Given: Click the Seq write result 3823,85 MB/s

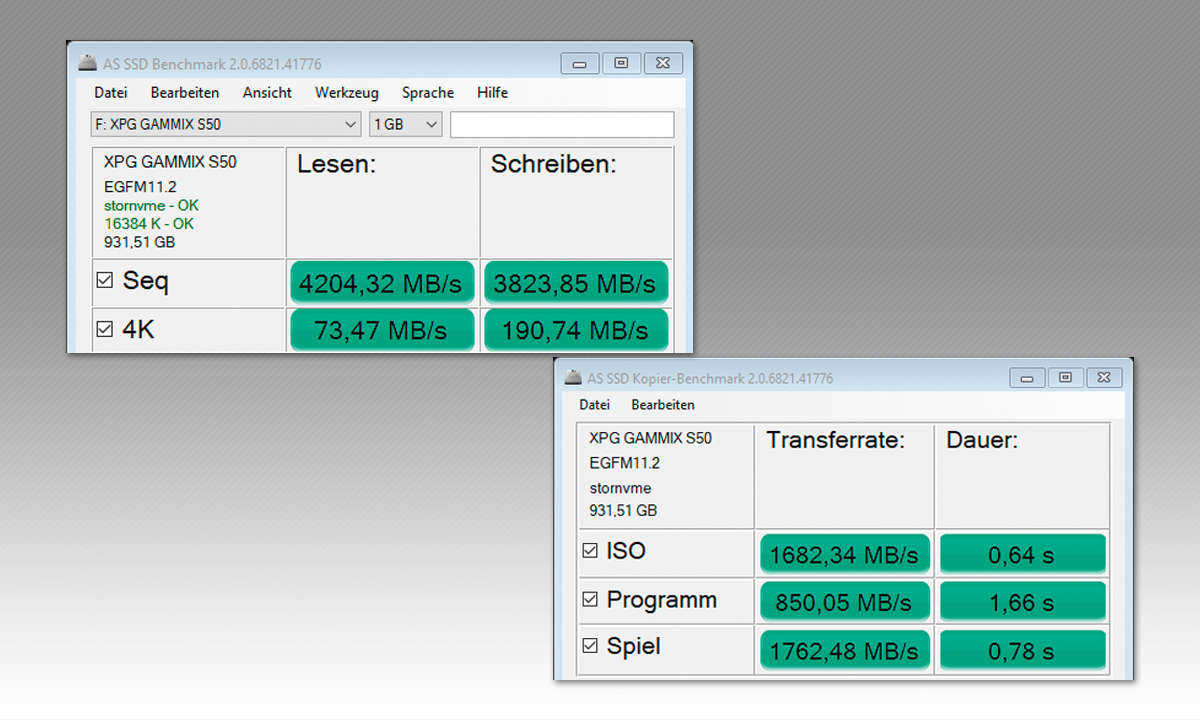Looking at the screenshot, I should pyautogui.click(x=575, y=284).
